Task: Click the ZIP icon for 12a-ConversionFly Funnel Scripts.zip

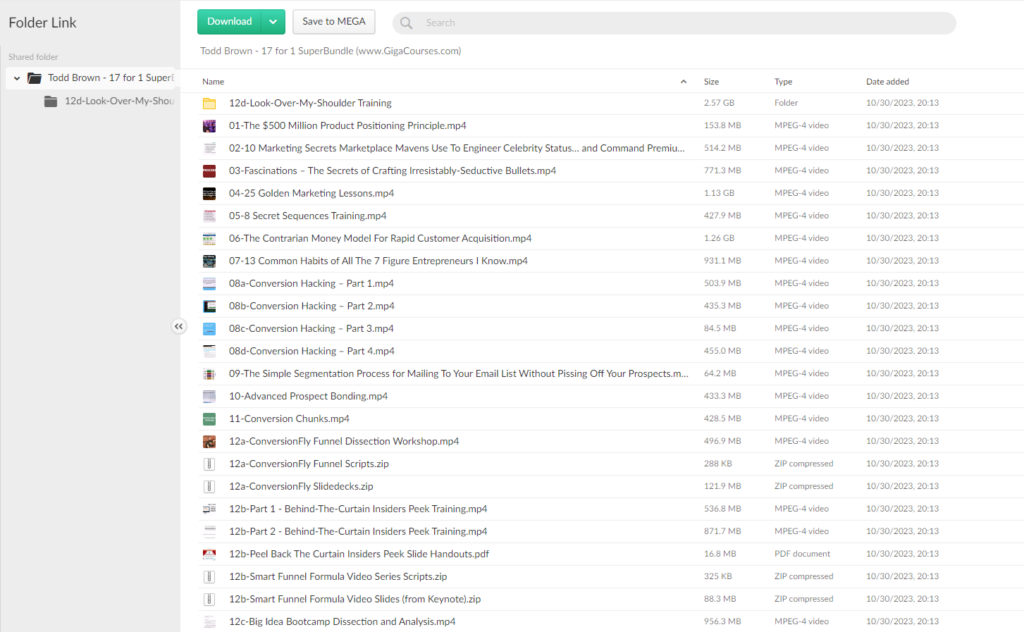Action: pyautogui.click(x=209, y=464)
